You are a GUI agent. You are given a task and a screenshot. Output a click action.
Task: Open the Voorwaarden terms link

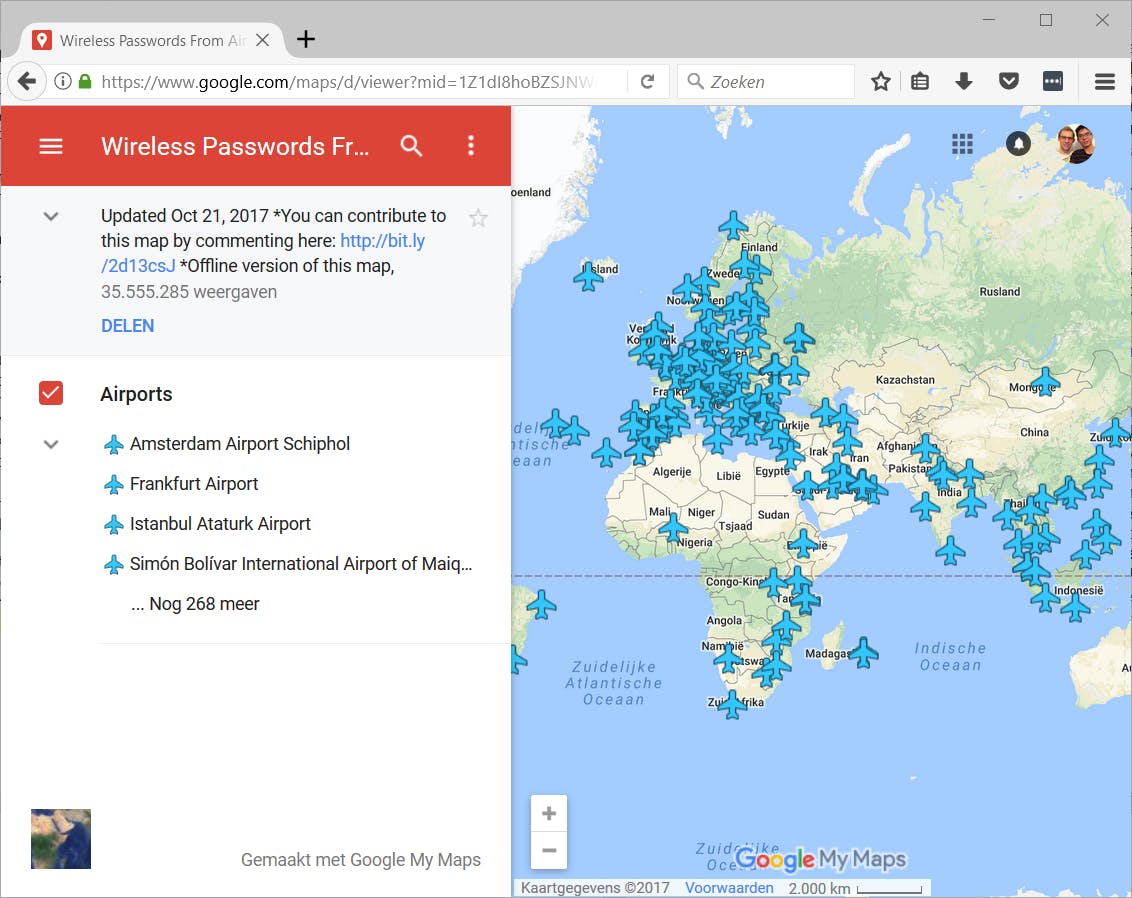729,888
